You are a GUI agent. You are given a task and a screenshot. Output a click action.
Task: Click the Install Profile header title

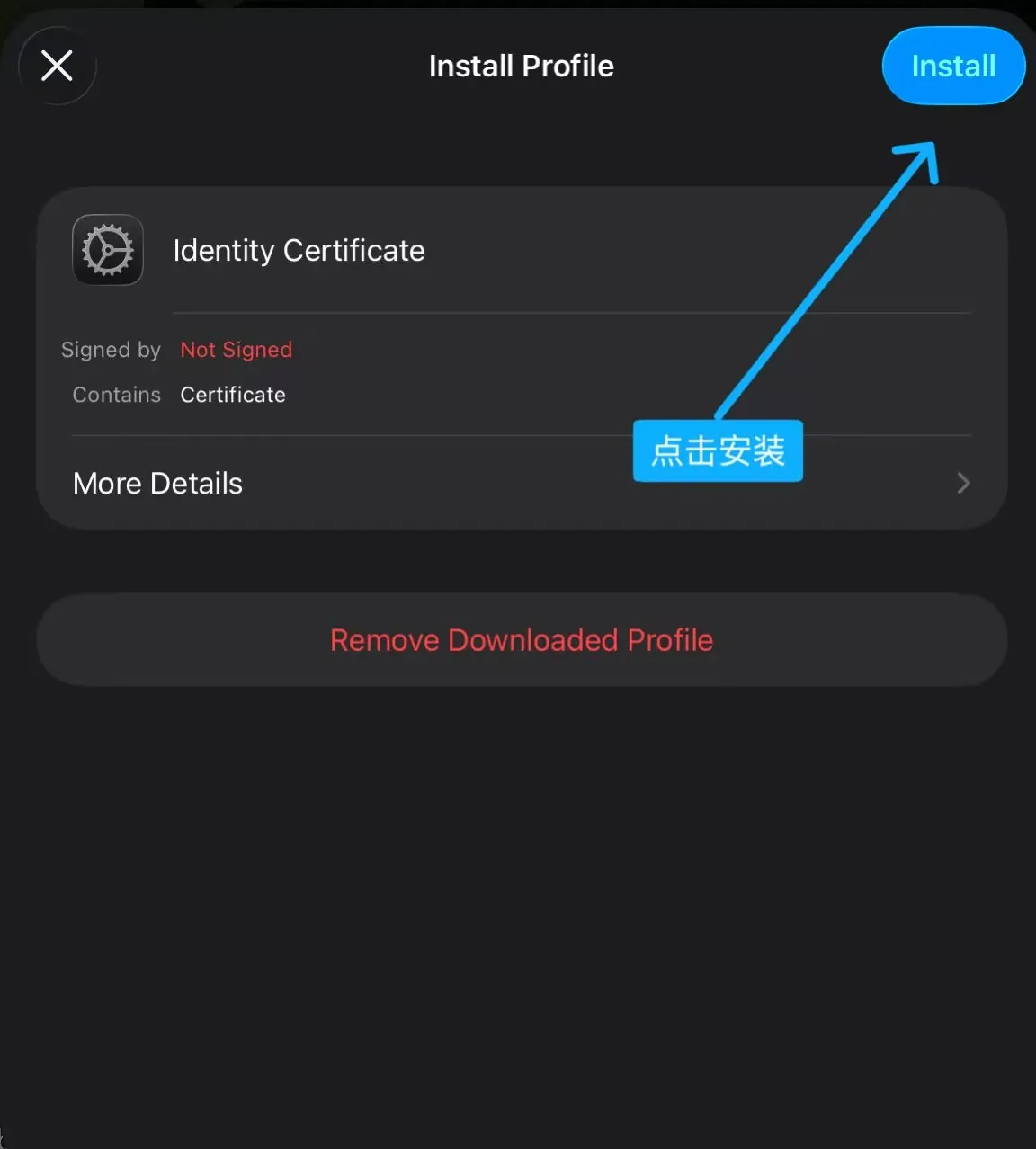(522, 66)
